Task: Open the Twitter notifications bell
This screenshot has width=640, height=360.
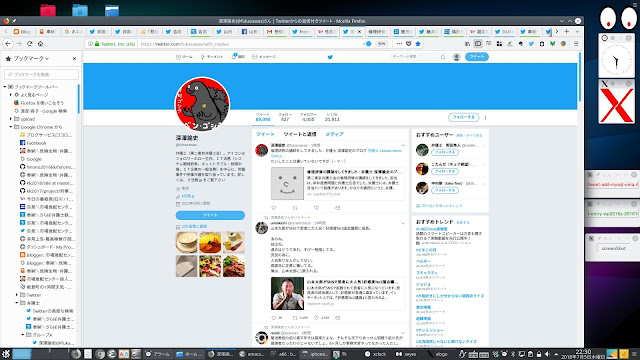Action: pyautogui.click(x=238, y=56)
